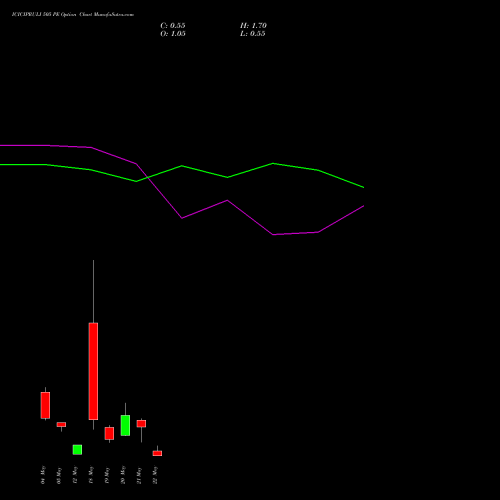
Task: Click the low value 'L: 0.55'
Action: point(253,34)
